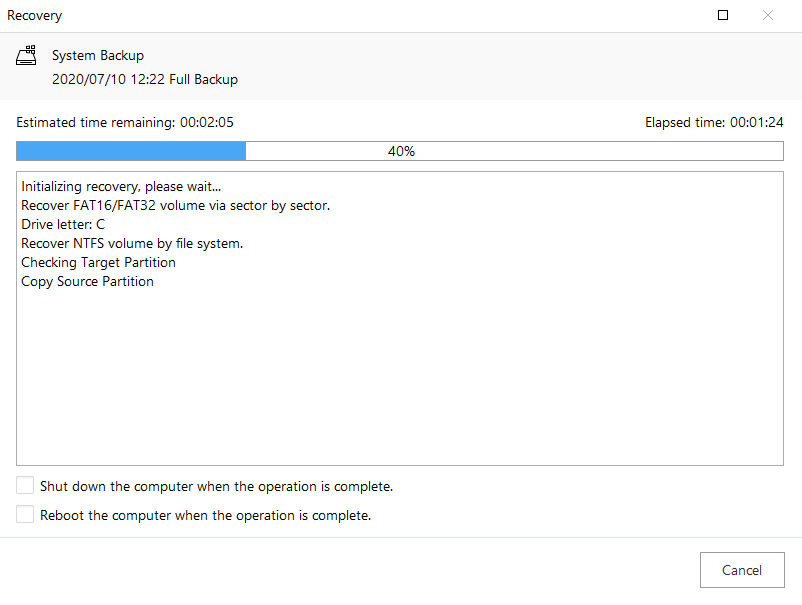Close the Recovery dialog window
The image size is (802, 605).
(x=768, y=15)
